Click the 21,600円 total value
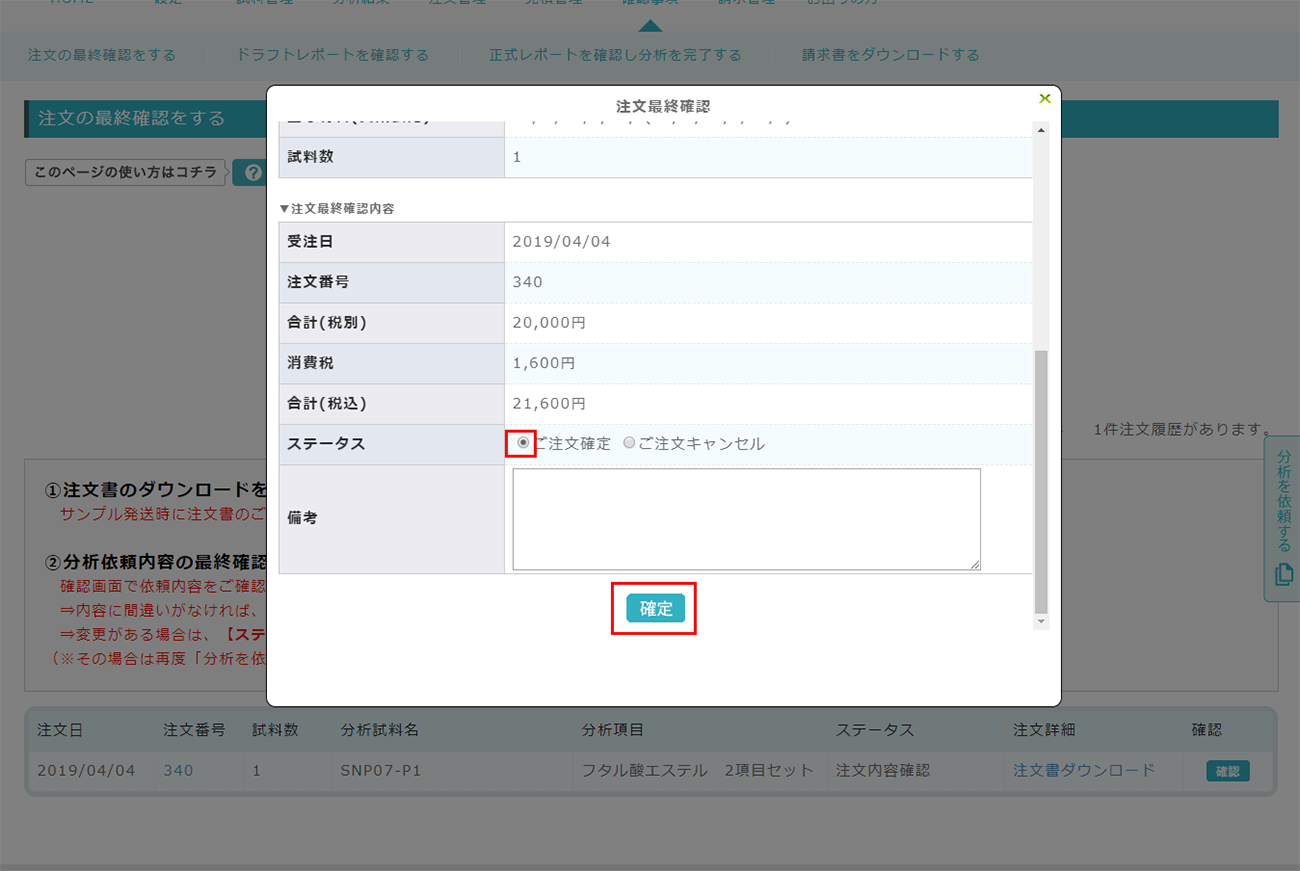 click(x=548, y=403)
